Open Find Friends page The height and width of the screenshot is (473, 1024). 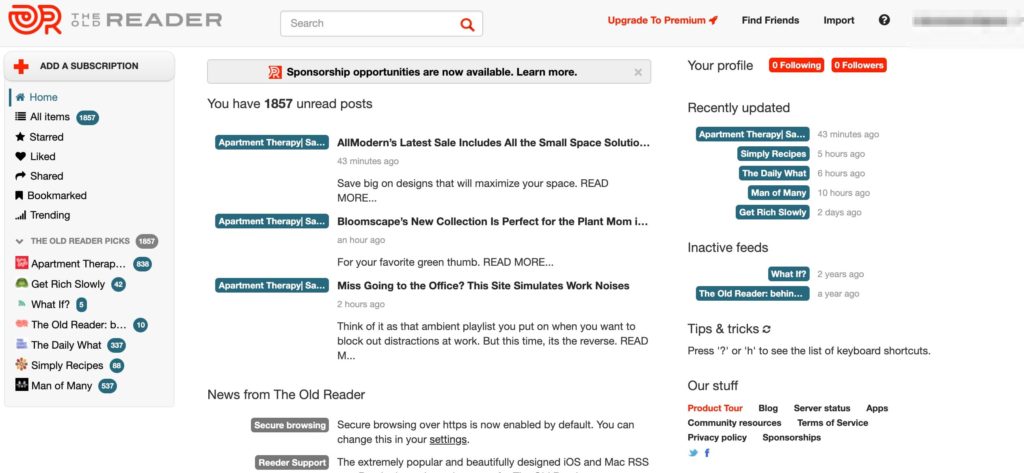(770, 20)
